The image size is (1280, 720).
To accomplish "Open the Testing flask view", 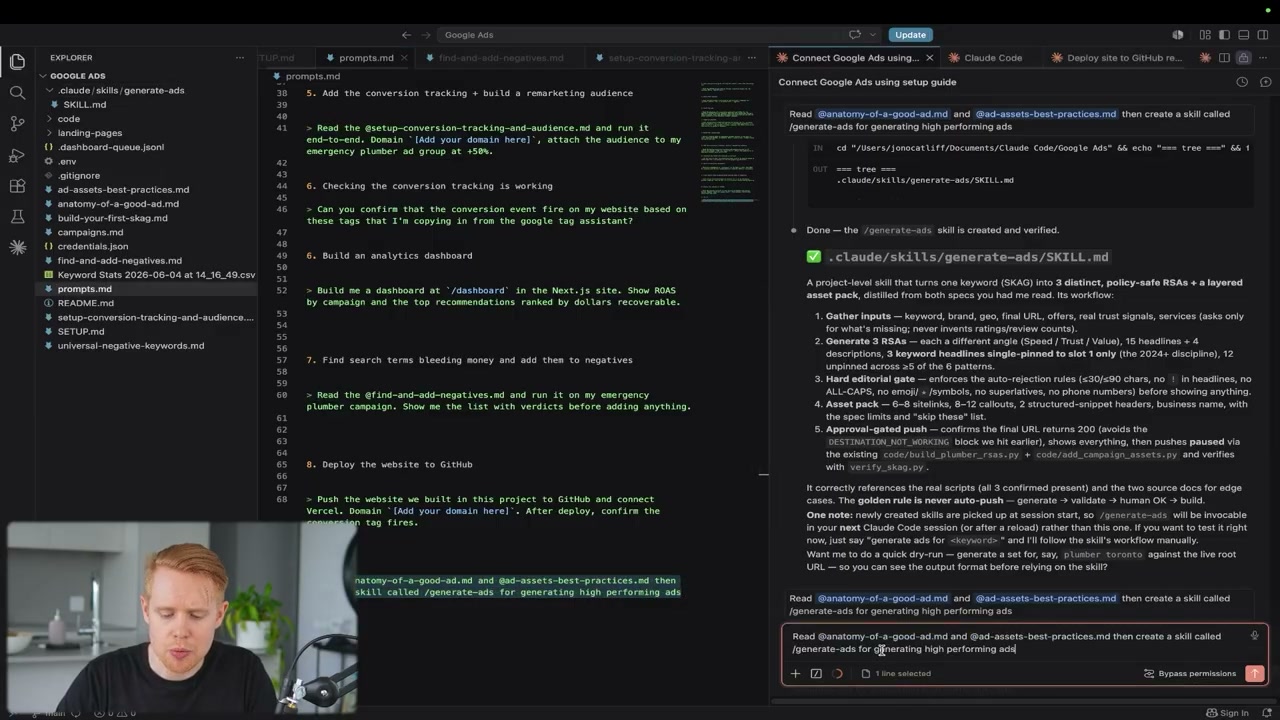I will pyautogui.click(x=17, y=216).
